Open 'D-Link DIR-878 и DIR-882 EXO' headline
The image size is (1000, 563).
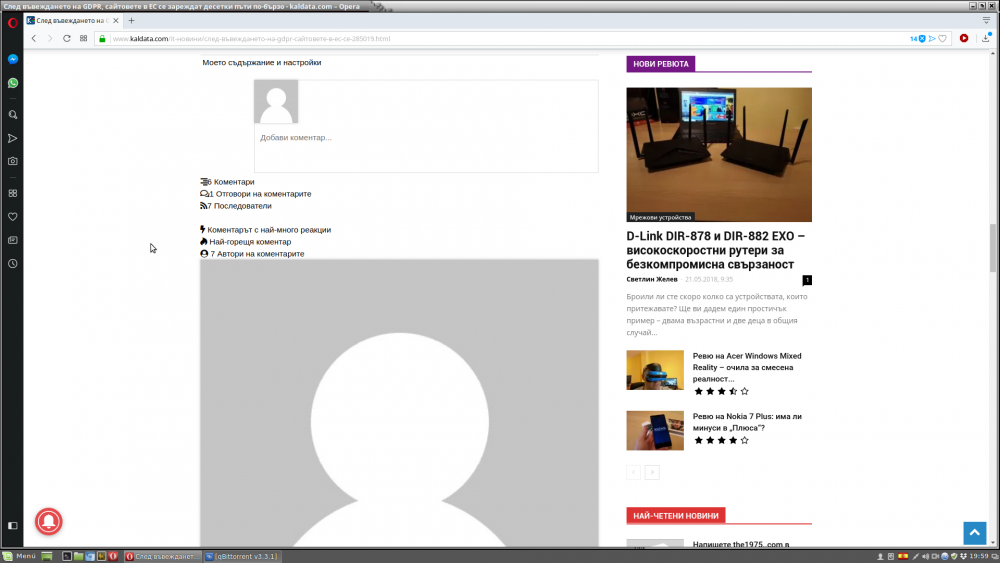pos(716,250)
